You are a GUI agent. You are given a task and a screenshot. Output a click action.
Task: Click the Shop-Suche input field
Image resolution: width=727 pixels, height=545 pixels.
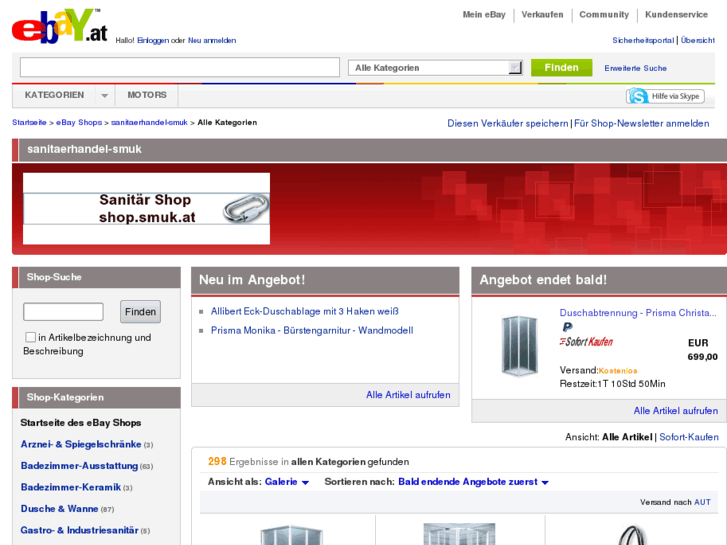(63, 312)
